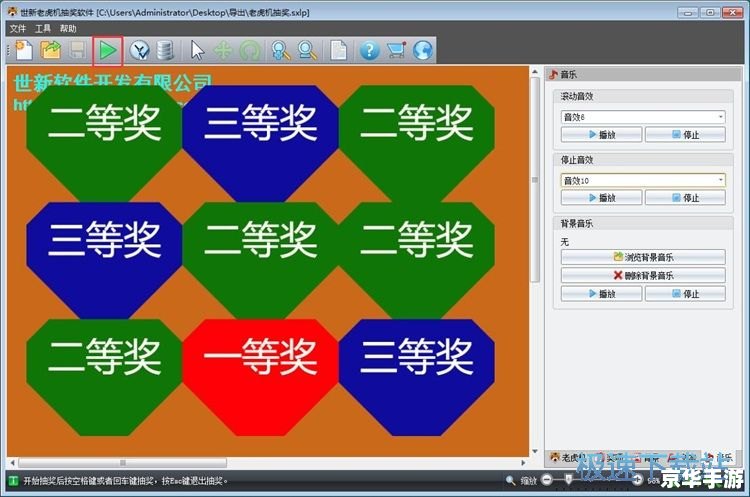This screenshot has width=750, height=497.
Task: Open the 文件 menu
Action: tap(18, 28)
